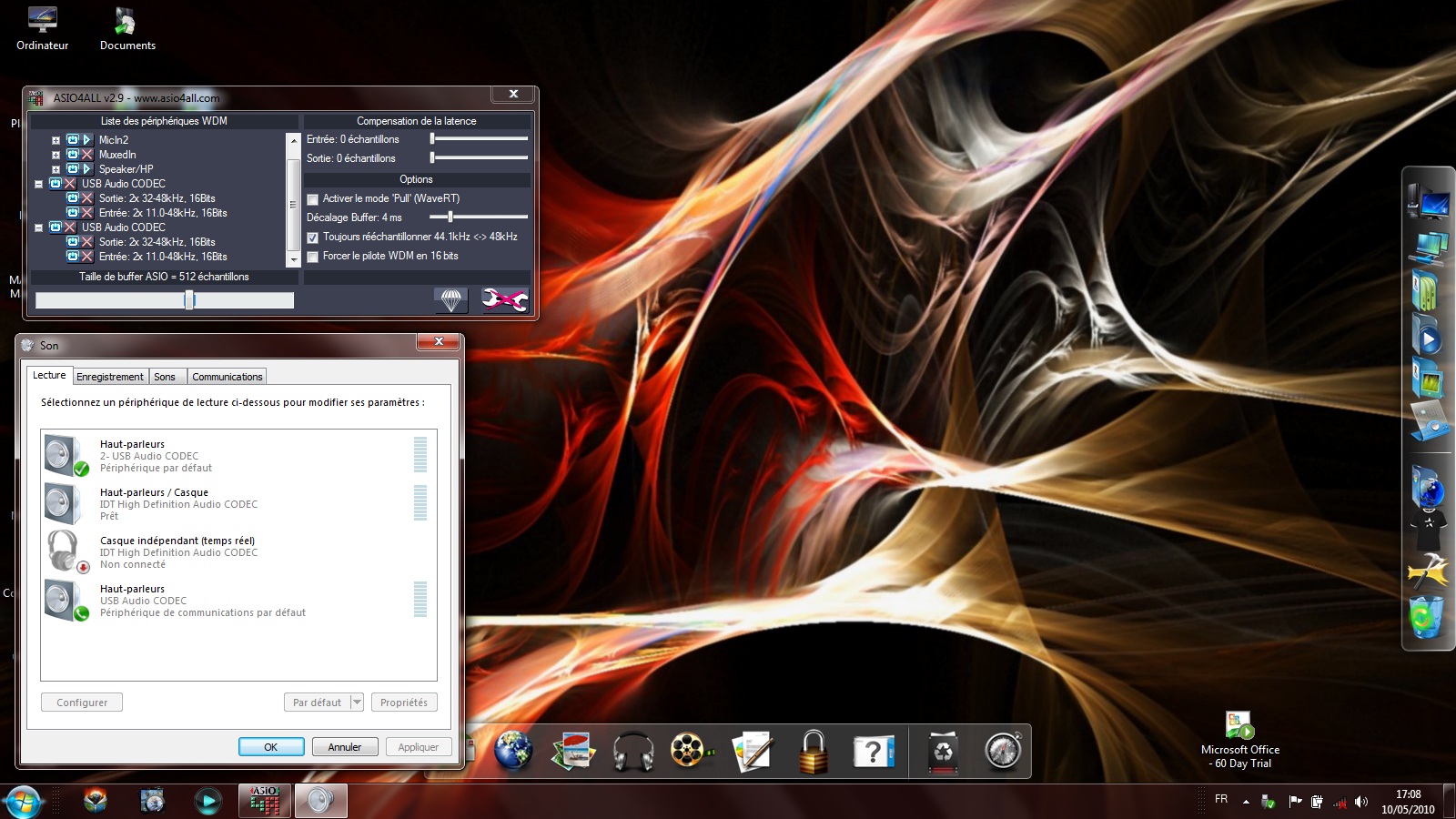Open the globe icon in the dock
Viewport: 1456px width, 819px height.
click(x=513, y=752)
